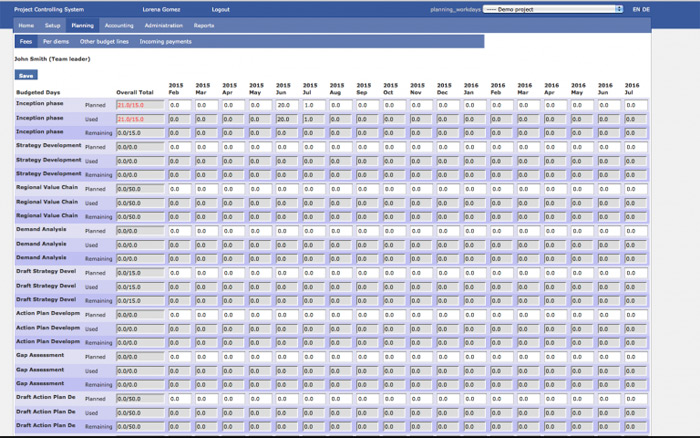
Task: Go to the Accounting menu
Action: pyautogui.click(x=119, y=25)
